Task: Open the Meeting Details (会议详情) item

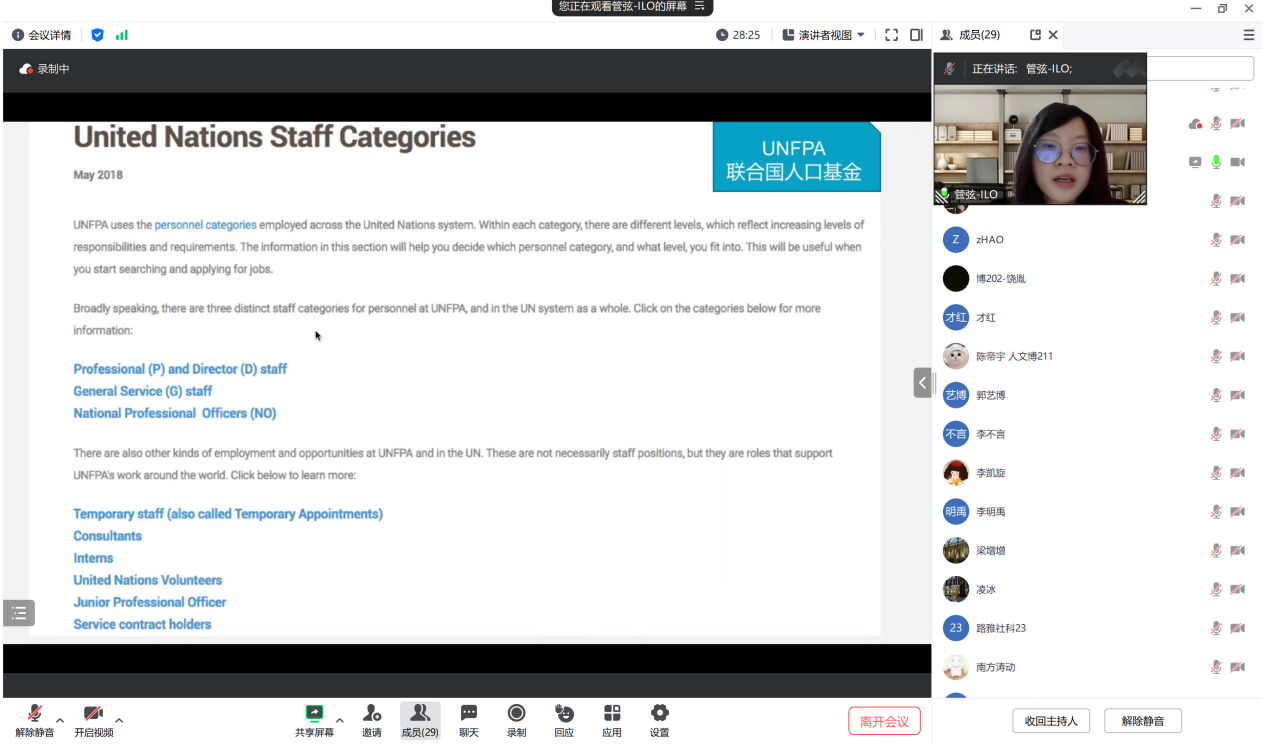Action: tap(41, 35)
